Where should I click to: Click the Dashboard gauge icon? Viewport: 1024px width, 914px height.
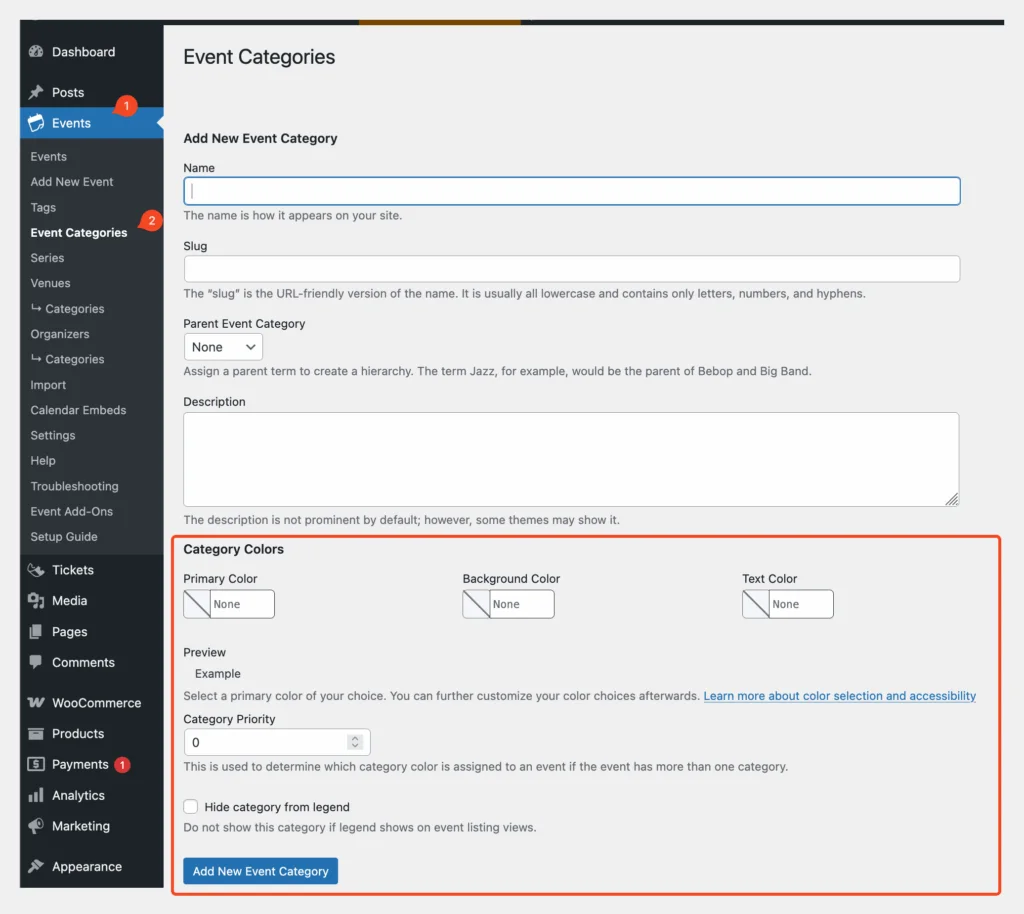pos(36,52)
